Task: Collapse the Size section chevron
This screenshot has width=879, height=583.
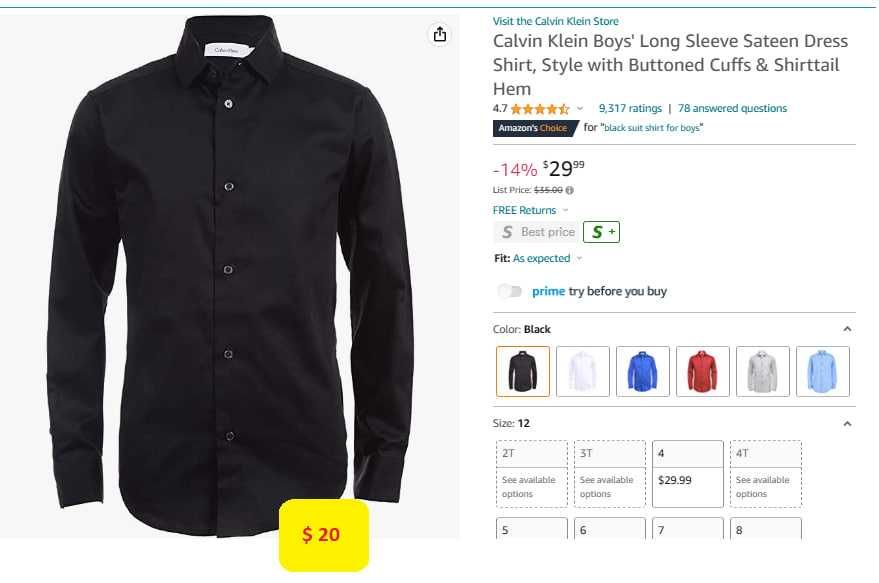Action: coord(847,423)
